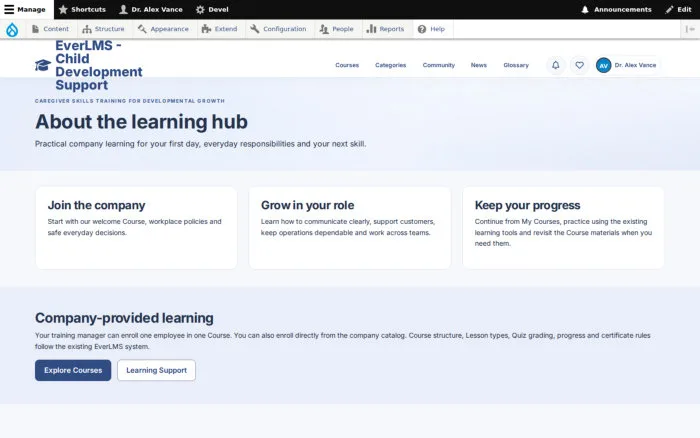Click the 'Grow in your role' card heading
Viewport: 700px width, 438px height.
coord(308,205)
